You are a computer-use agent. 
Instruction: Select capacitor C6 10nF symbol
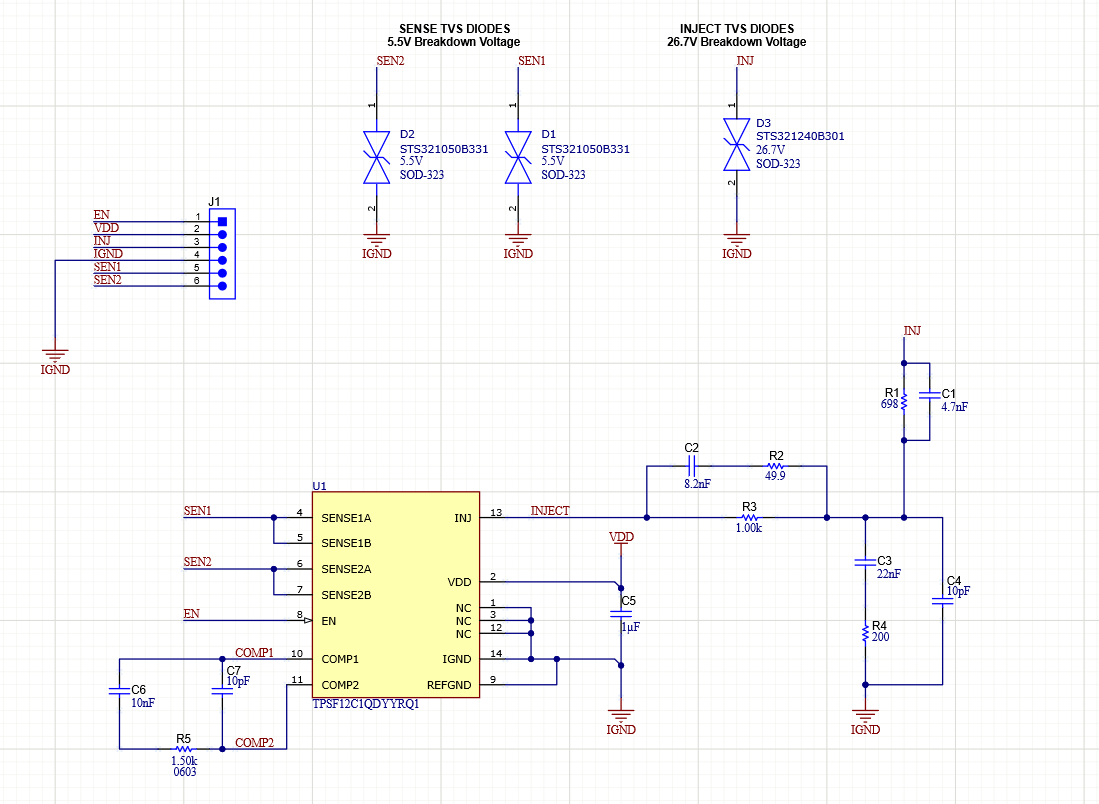click(x=118, y=690)
